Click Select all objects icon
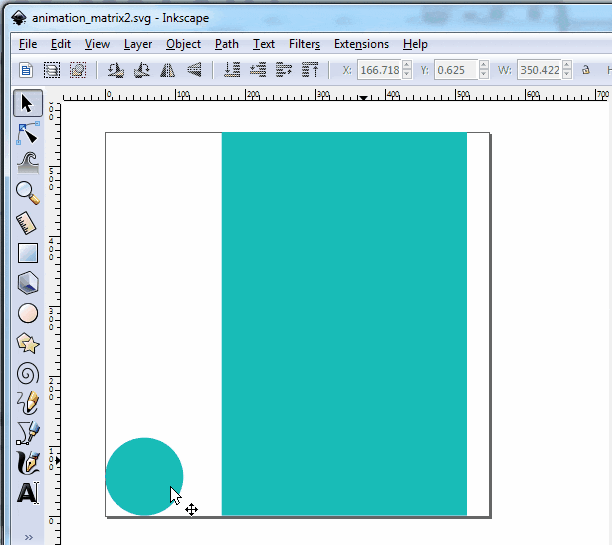The image size is (612, 545). point(26,70)
